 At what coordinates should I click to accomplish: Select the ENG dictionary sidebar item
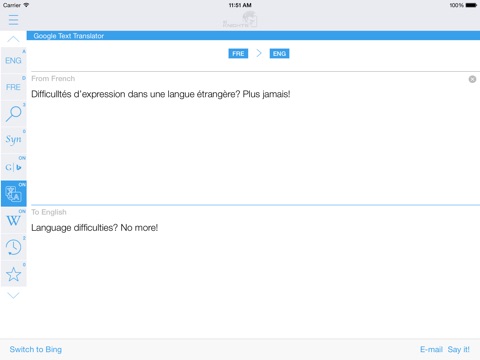pos(14,60)
